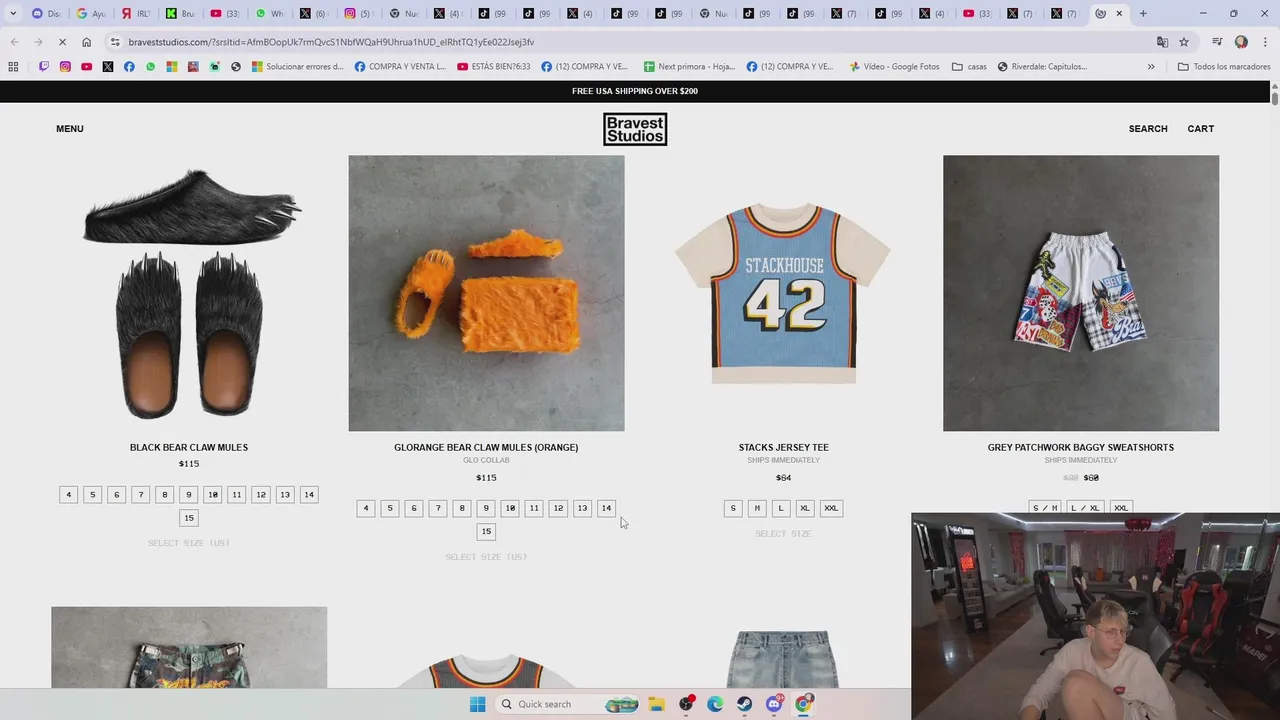The image size is (1280, 720).
Task: Open the YouTube bookmark icon
Action: [x=87, y=67]
